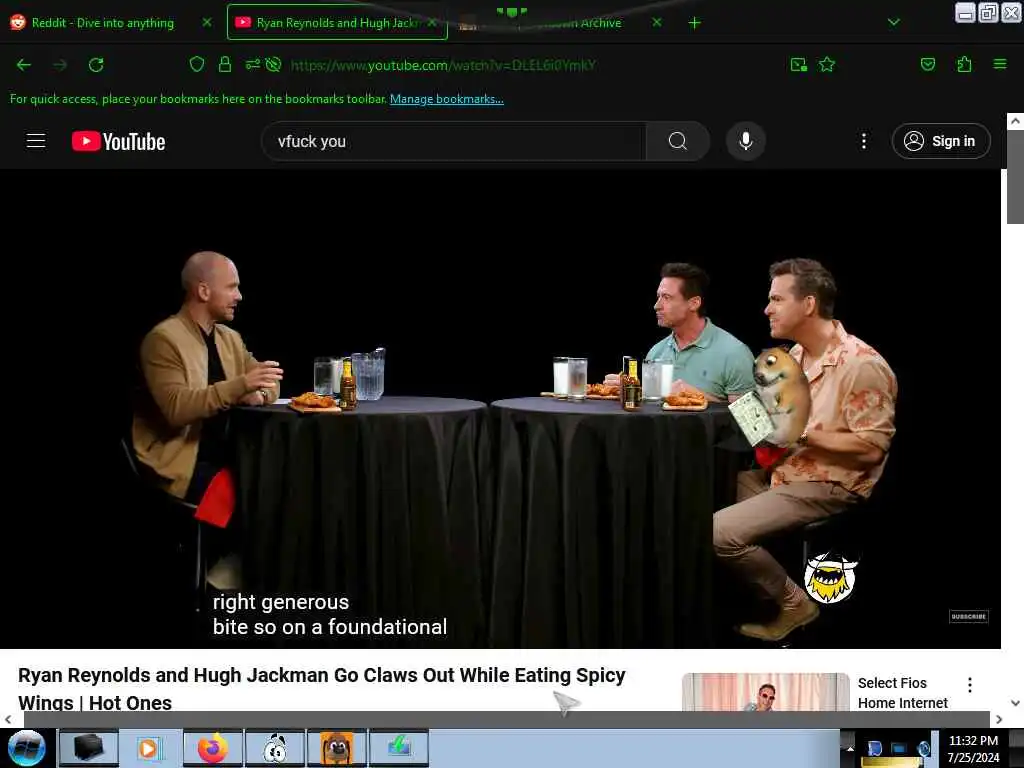Switch to the Reddit - Dive into anything tab

tap(103, 23)
